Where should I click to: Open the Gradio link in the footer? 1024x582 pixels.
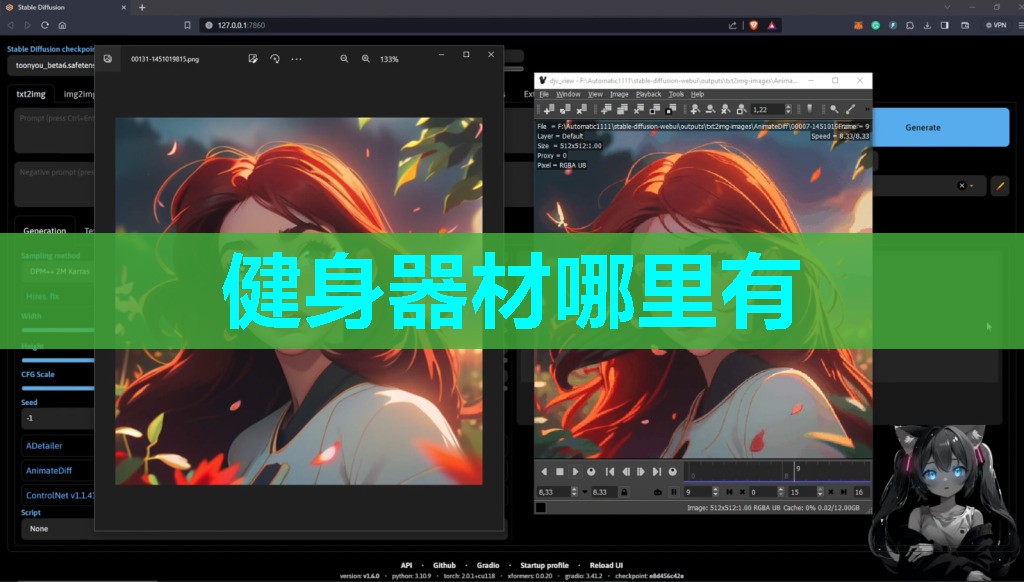click(488, 565)
